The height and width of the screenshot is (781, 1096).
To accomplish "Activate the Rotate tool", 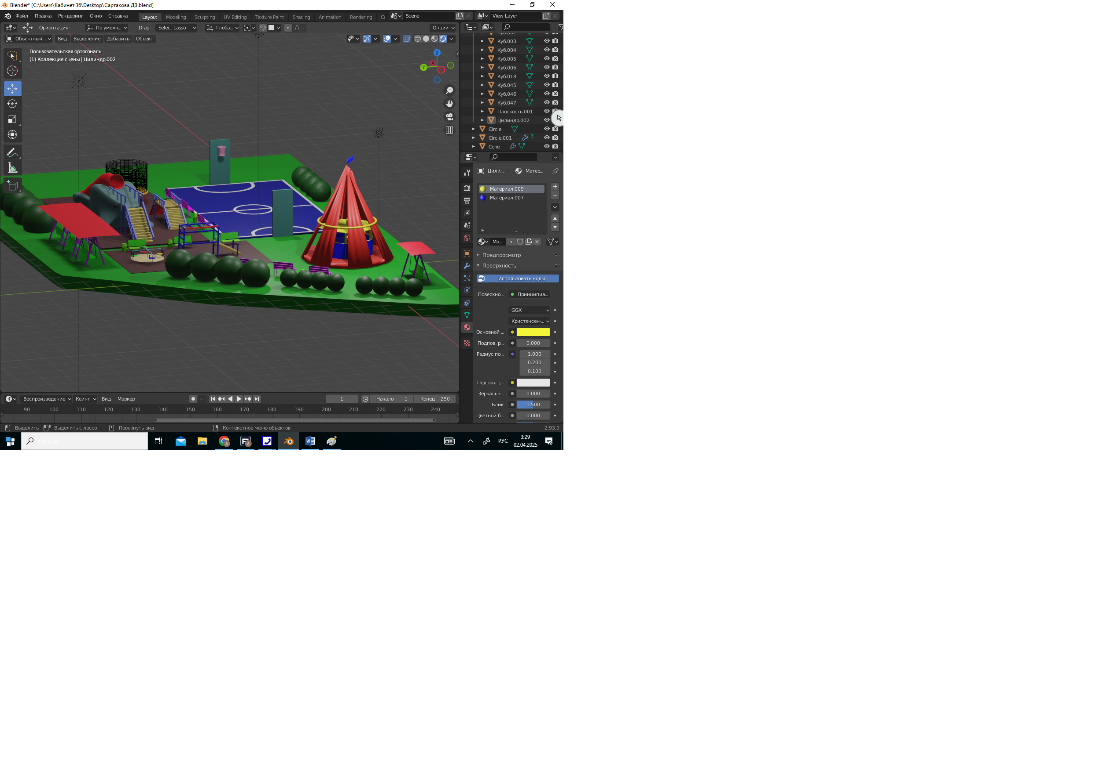I will [13, 103].
